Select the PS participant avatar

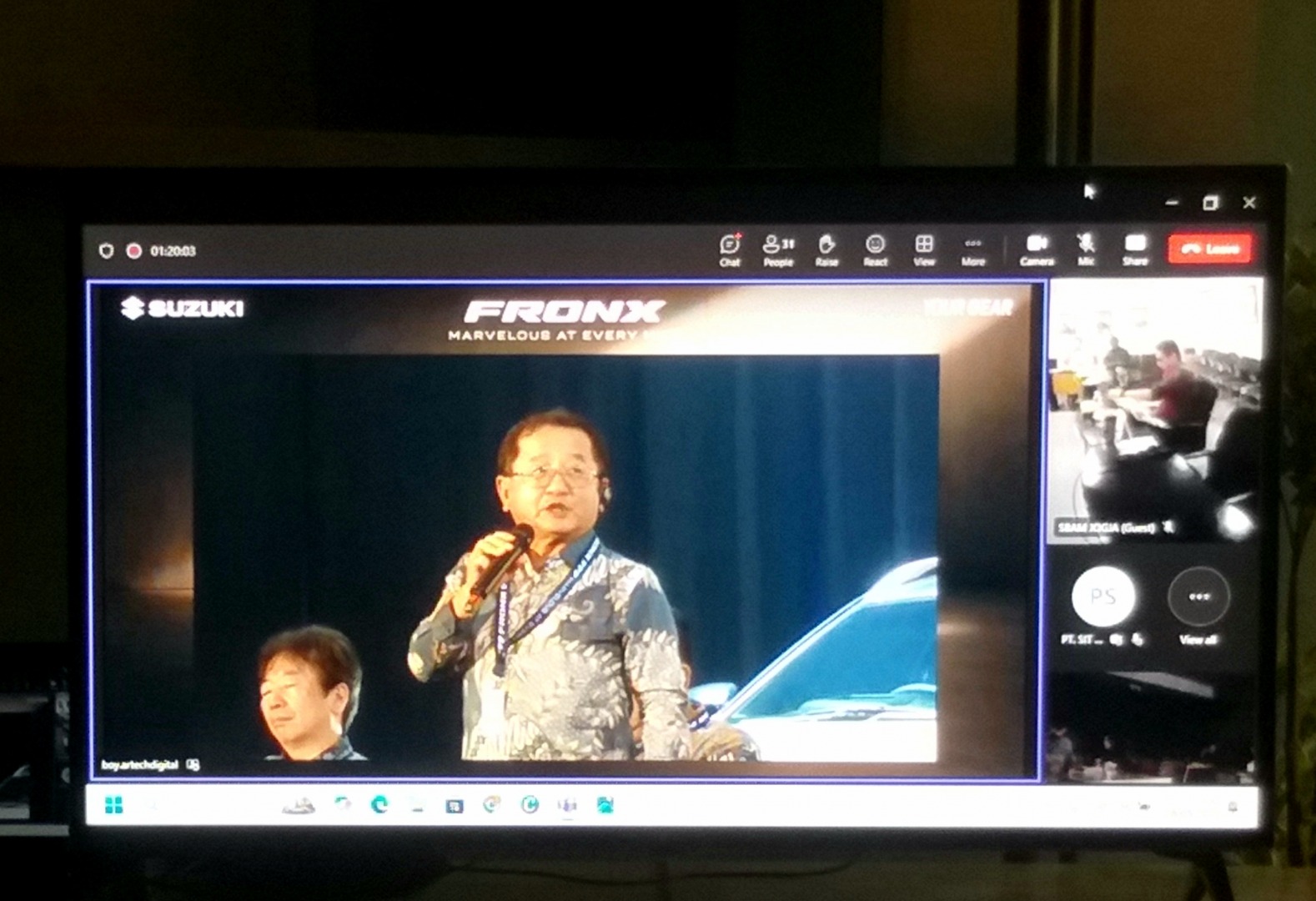pyautogui.click(x=1103, y=596)
